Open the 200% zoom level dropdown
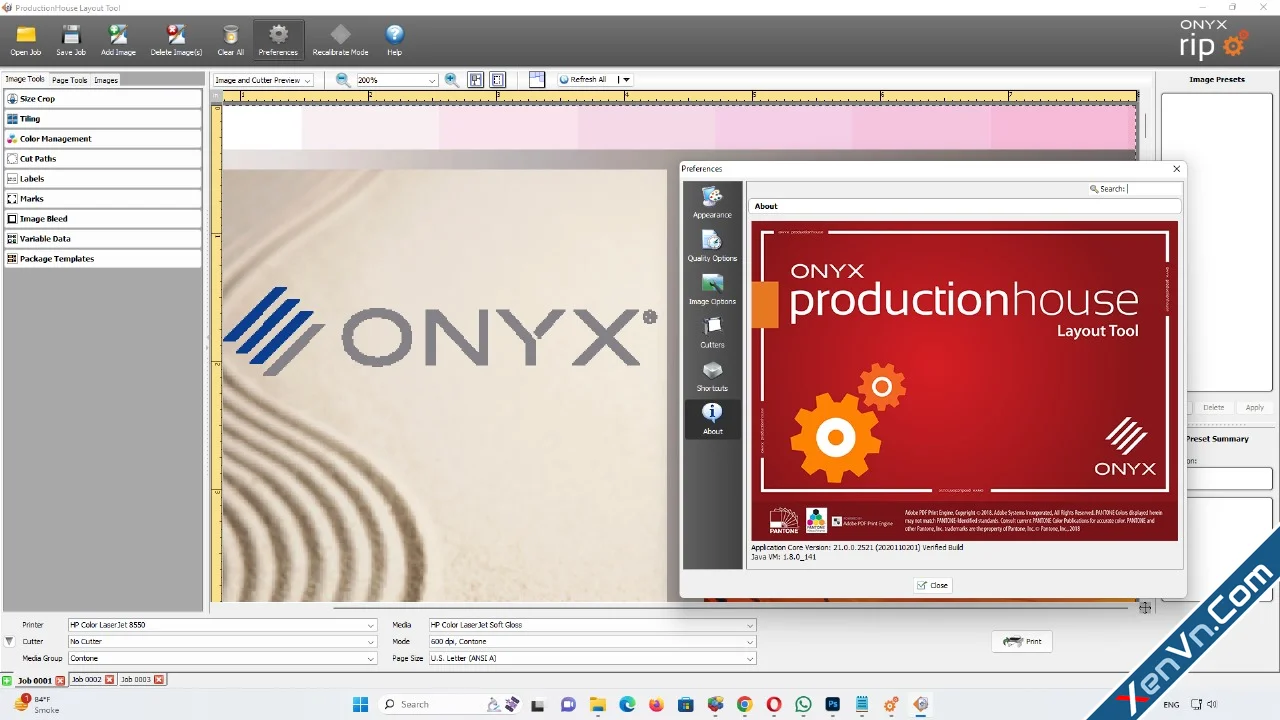This screenshot has width=1280, height=720. 397,80
